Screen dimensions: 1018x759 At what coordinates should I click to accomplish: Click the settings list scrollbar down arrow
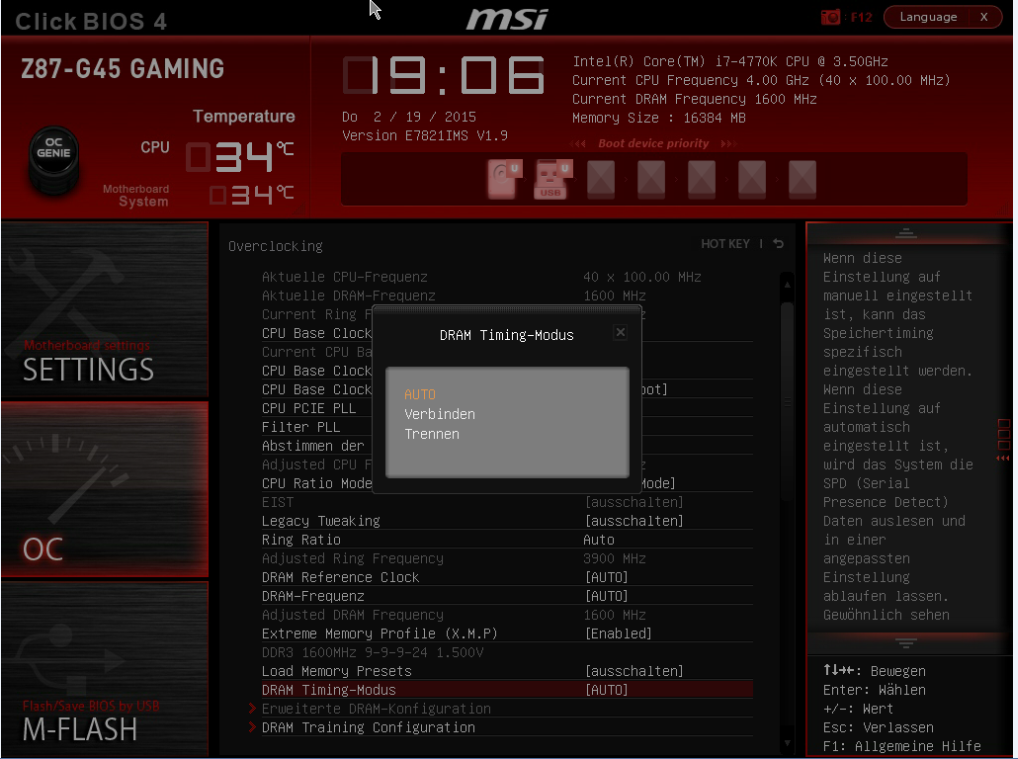point(787,743)
